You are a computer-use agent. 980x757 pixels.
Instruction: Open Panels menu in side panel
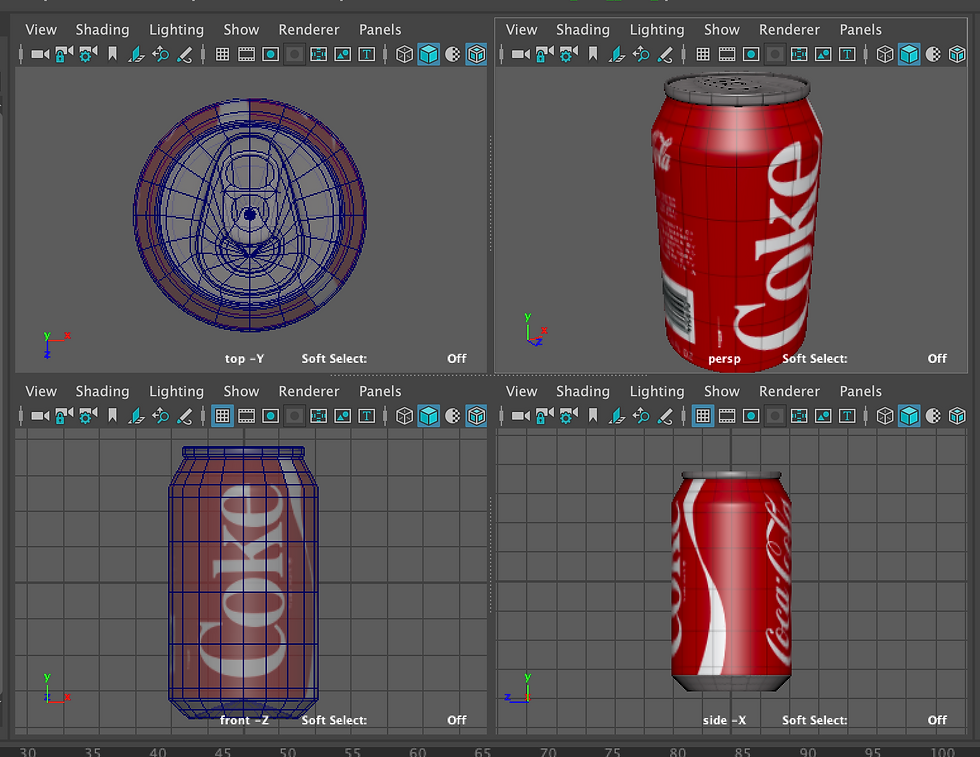pyautogui.click(x=861, y=391)
